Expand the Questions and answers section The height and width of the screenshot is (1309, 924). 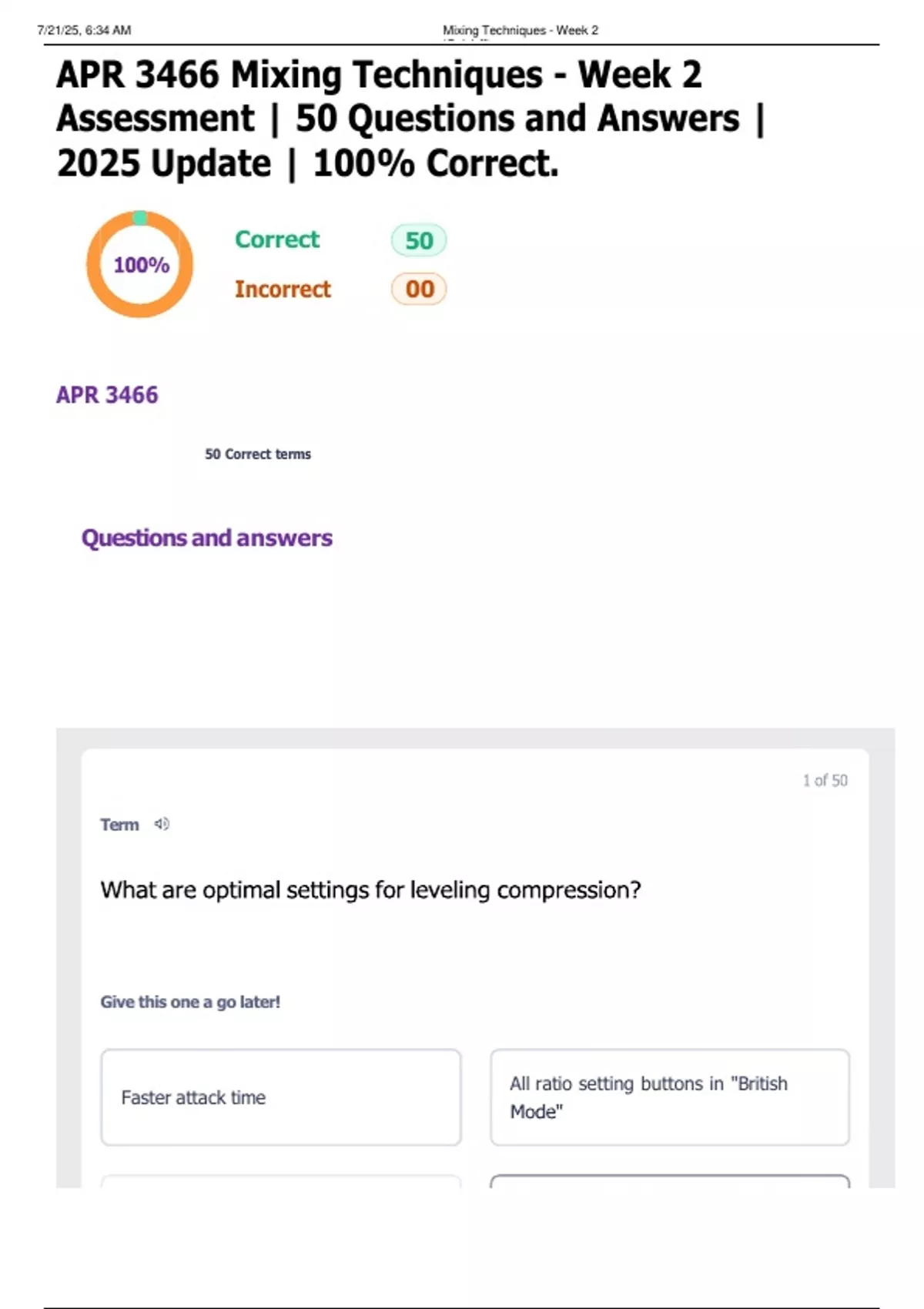[x=207, y=537]
